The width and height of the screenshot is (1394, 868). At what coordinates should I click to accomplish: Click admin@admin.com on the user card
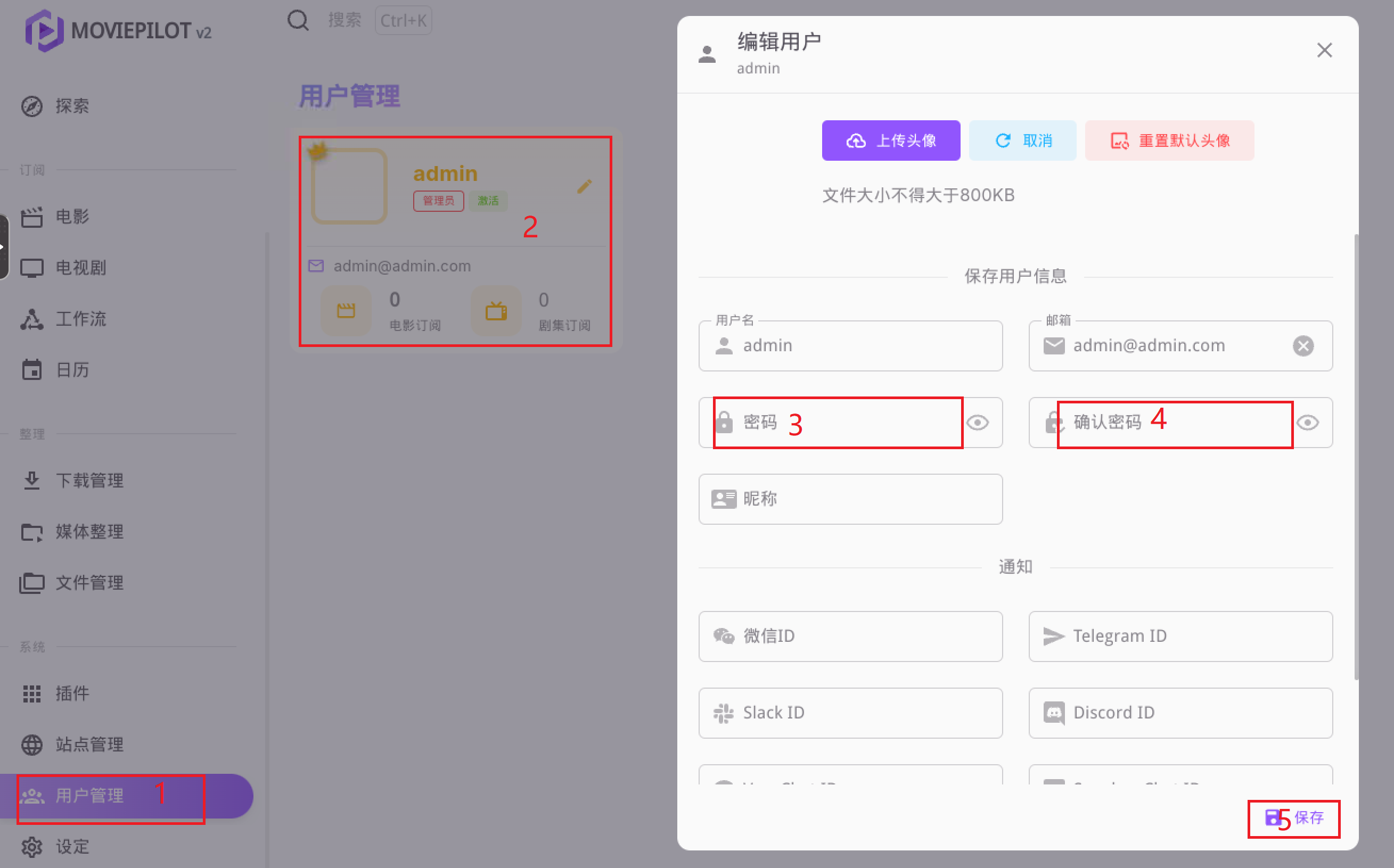[402, 266]
